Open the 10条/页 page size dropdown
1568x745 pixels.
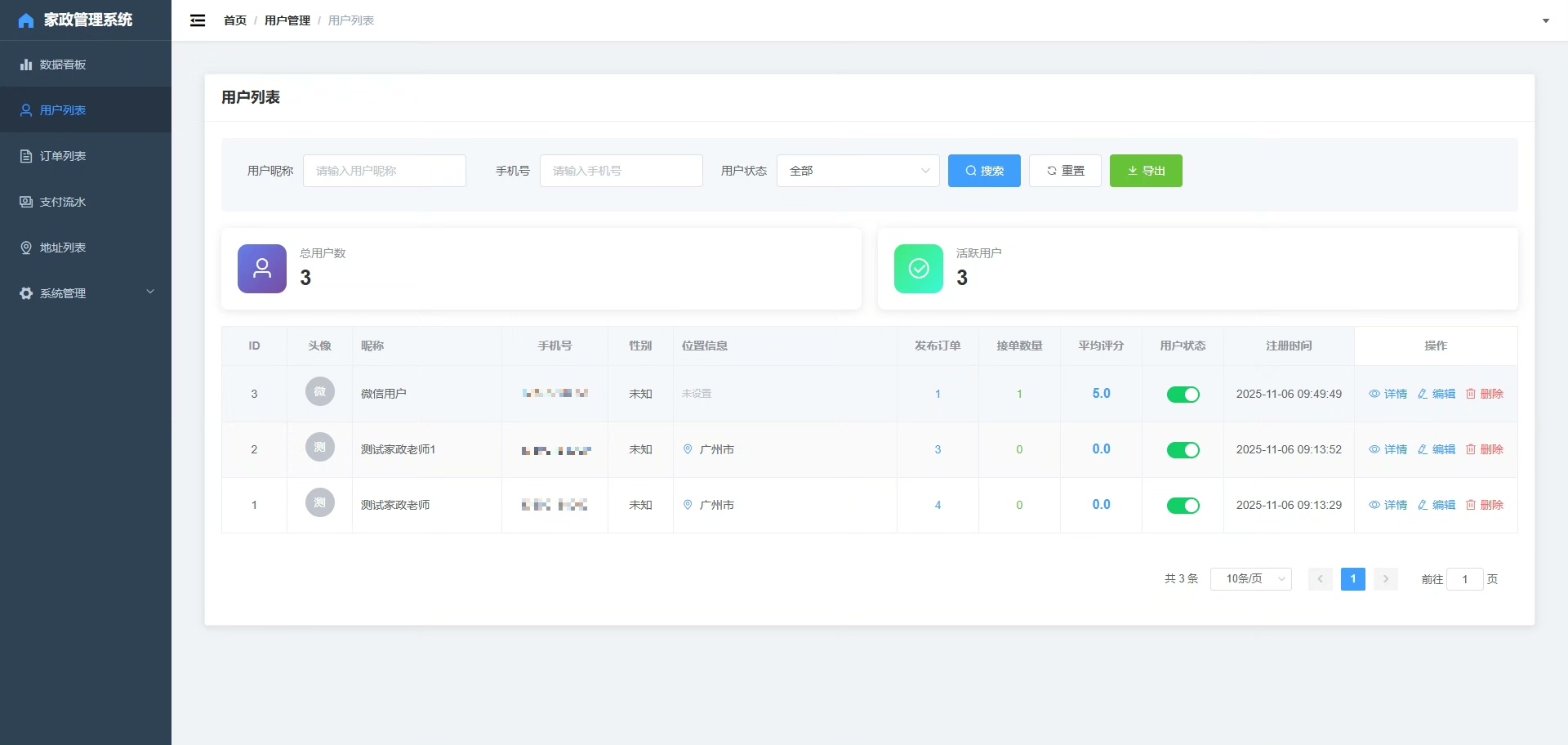coord(1250,579)
